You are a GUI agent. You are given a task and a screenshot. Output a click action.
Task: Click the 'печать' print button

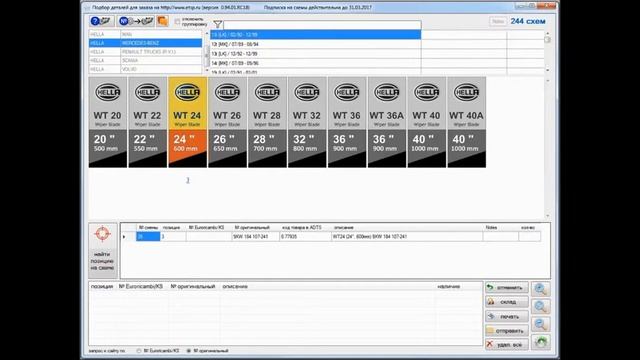(x=507, y=316)
